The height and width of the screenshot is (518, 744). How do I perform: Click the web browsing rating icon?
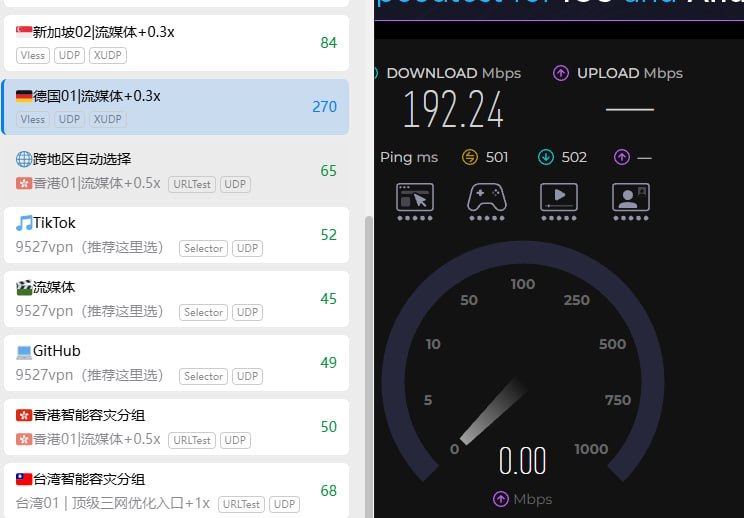coord(415,202)
